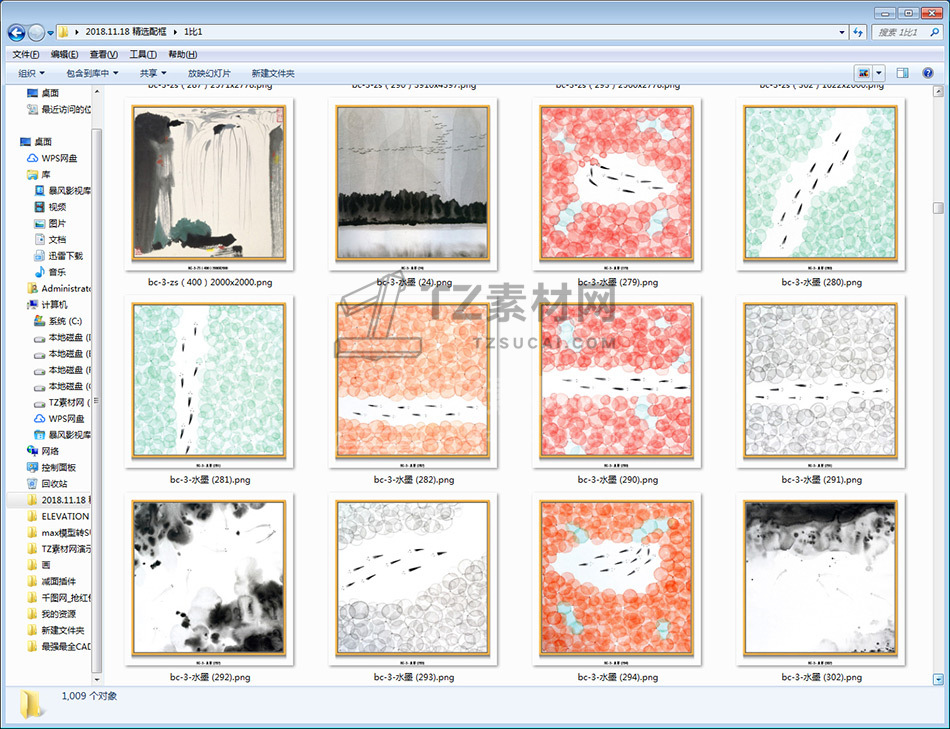Expand the 包含到库中 dropdown
The width and height of the screenshot is (950, 729).
pos(92,73)
